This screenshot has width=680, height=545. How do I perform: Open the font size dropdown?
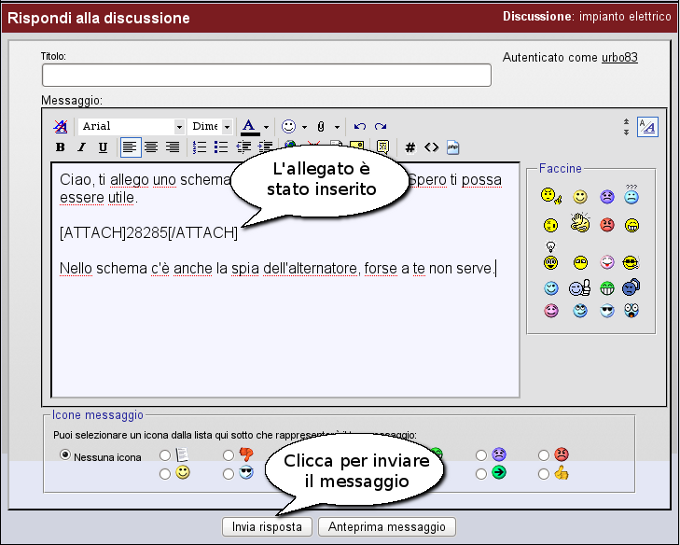pos(211,127)
